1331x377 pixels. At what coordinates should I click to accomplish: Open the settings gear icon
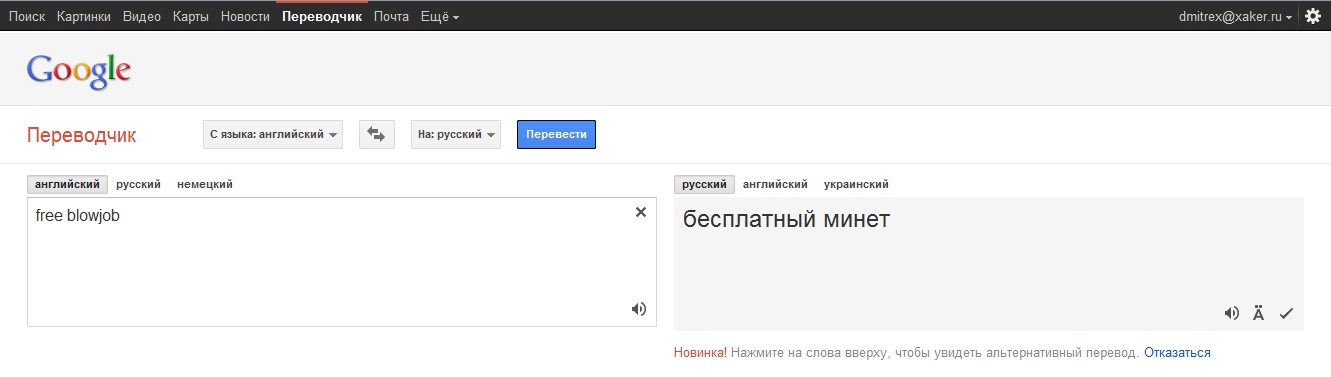(x=1313, y=16)
